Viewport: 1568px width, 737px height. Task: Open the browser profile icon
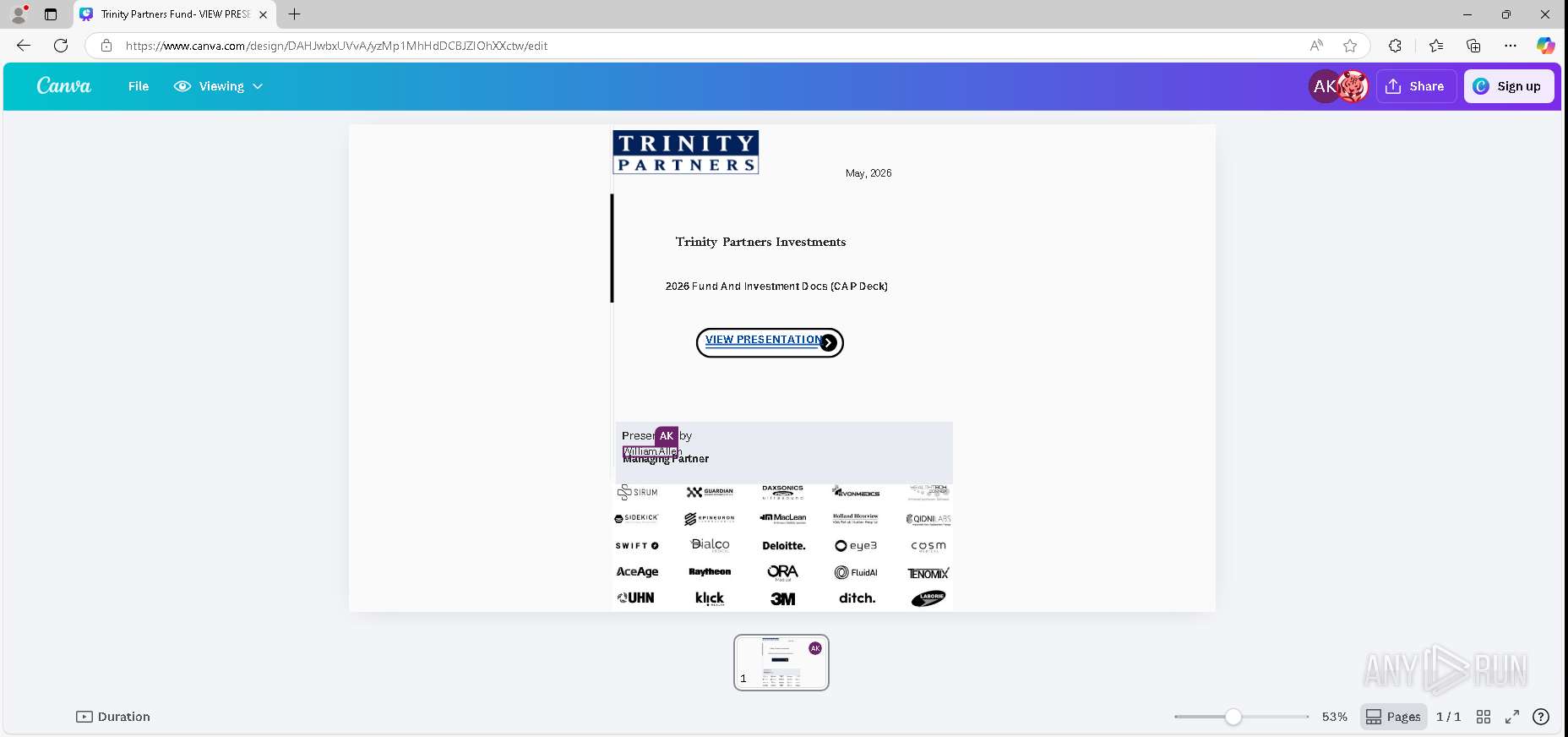click(19, 14)
